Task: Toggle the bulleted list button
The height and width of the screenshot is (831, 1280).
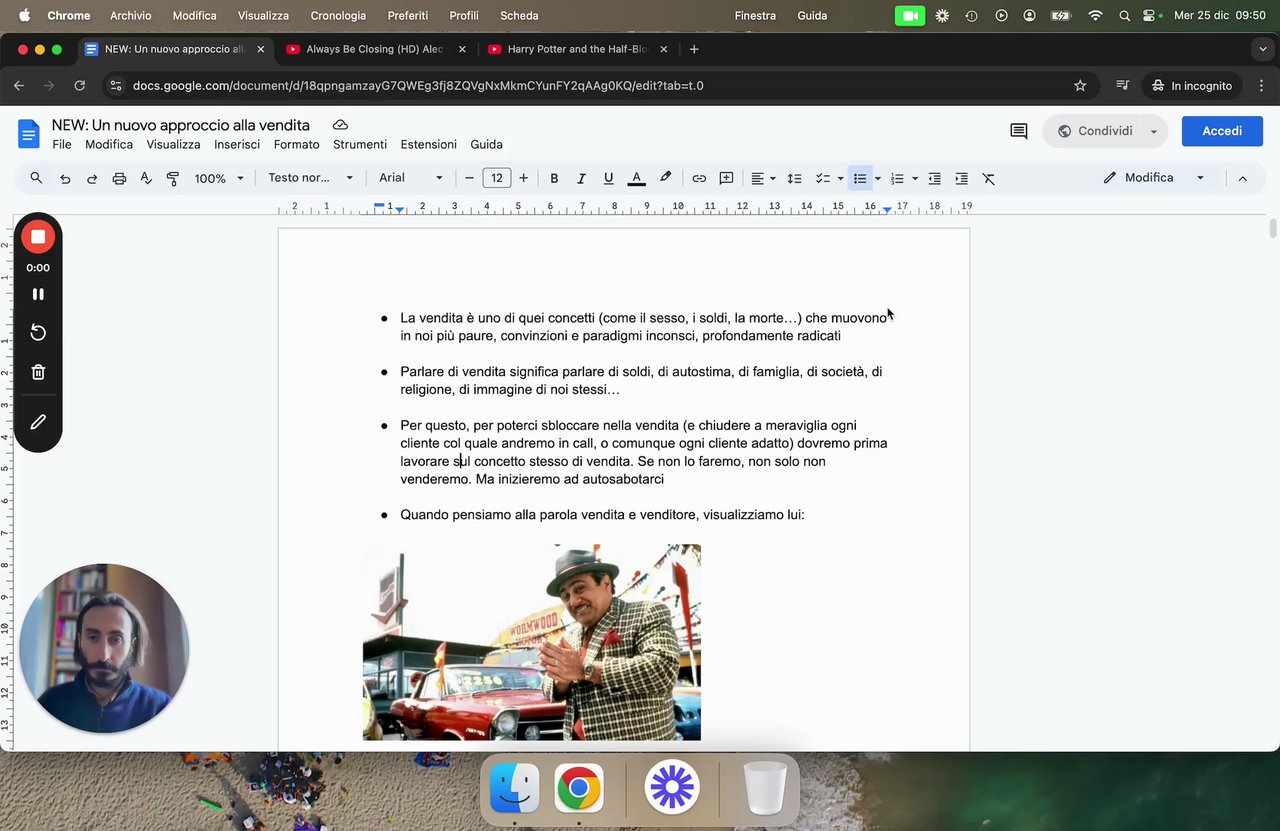Action: coord(860,178)
